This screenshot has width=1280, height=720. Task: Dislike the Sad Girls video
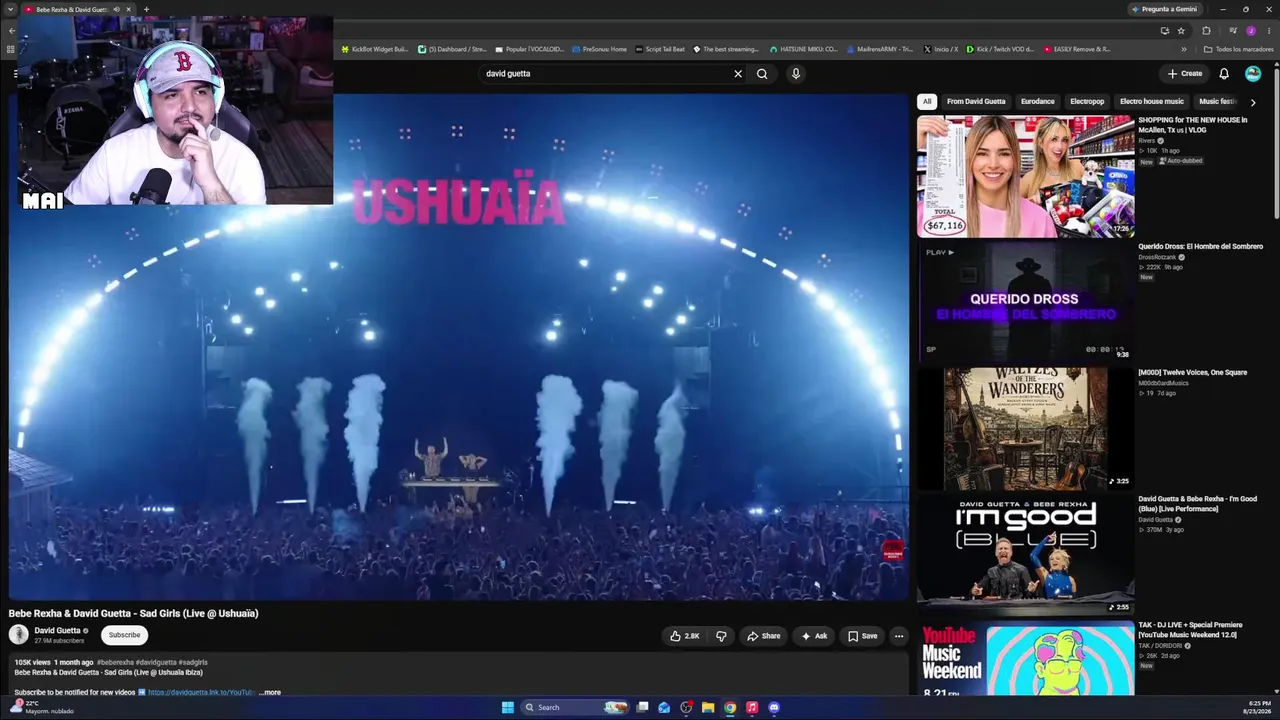pos(721,636)
